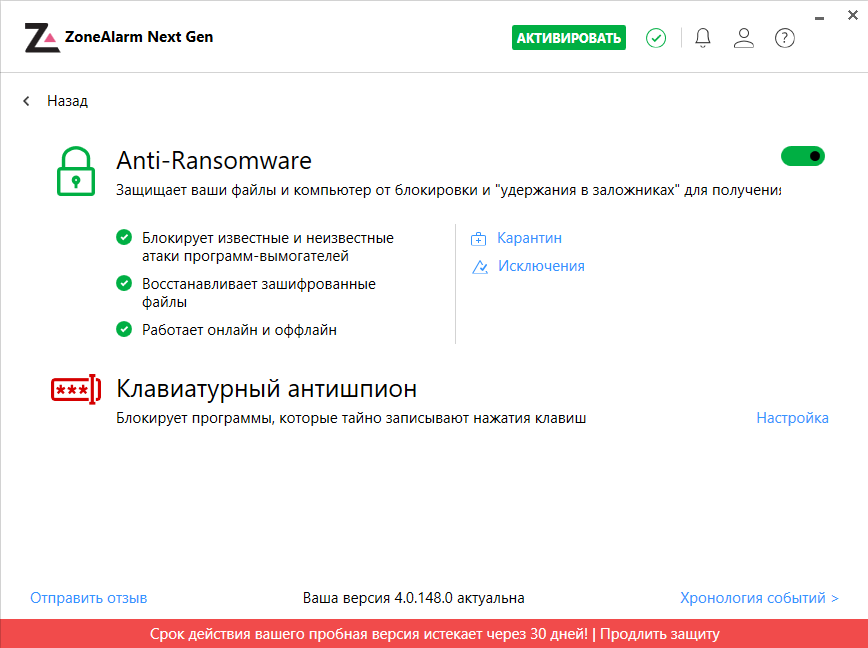Viewport: 868px width, 648px height.
Task: Click the Клавиатурный антишпион heading
Action: [266, 388]
